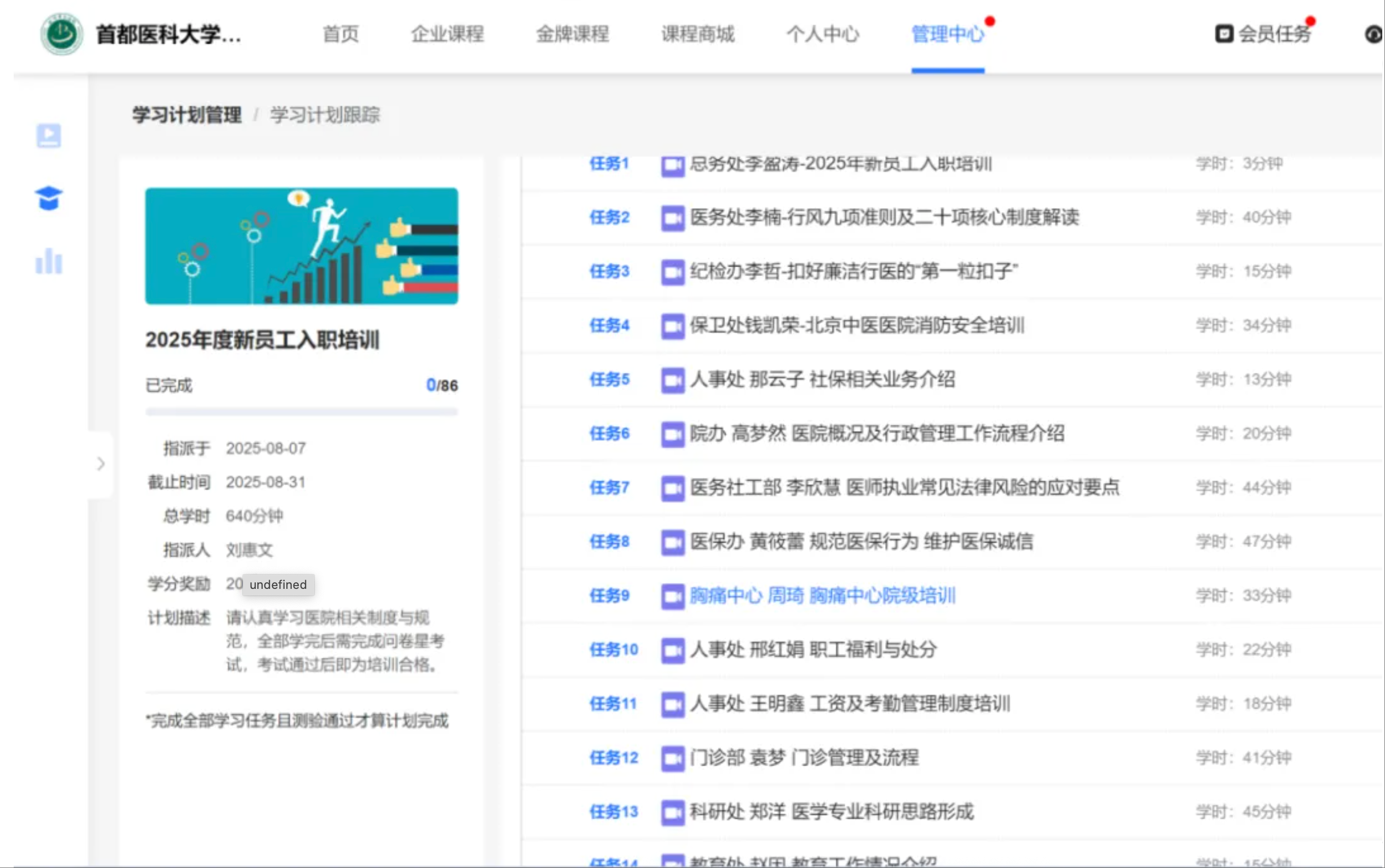Viewport: 1385px width, 868px height.
Task: Click the video icon for 任务12
Action: tap(672, 759)
